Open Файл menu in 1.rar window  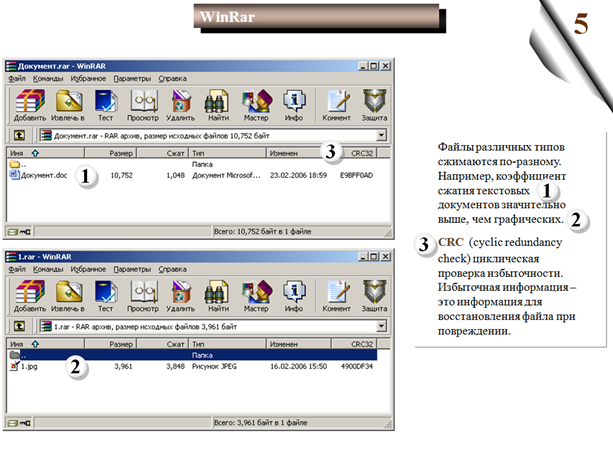(17, 269)
